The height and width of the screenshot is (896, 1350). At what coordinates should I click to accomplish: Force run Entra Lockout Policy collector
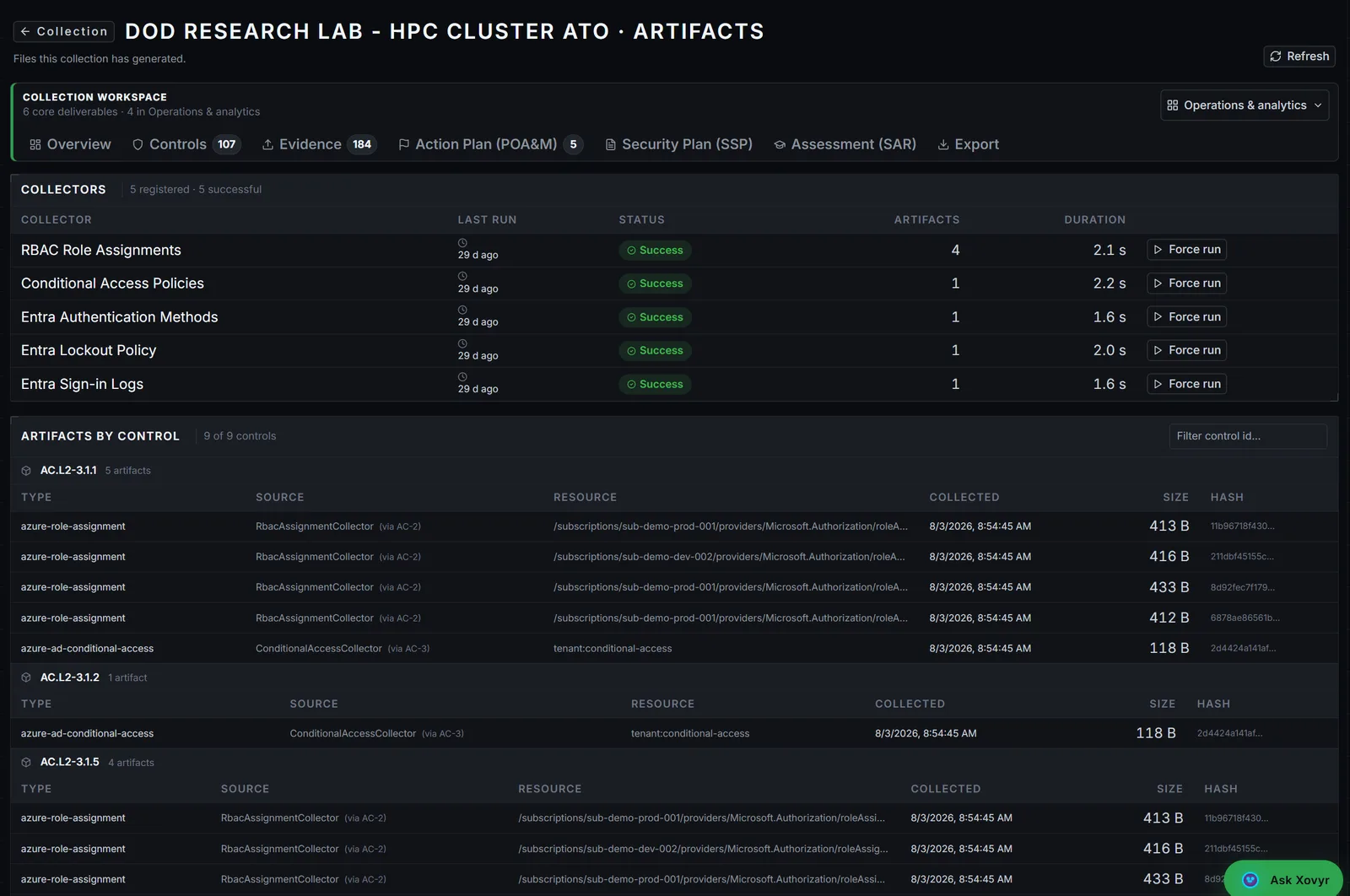point(1186,350)
